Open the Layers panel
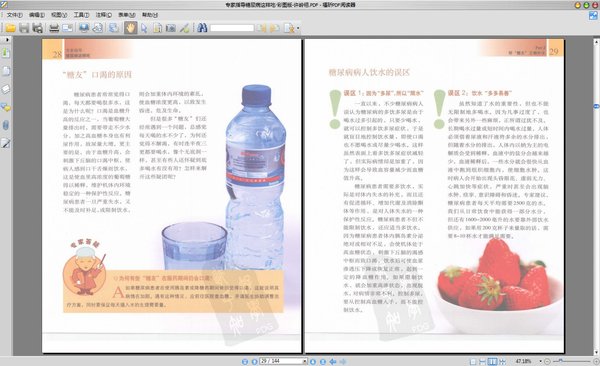This screenshot has width=600, height=366. (x=6, y=89)
